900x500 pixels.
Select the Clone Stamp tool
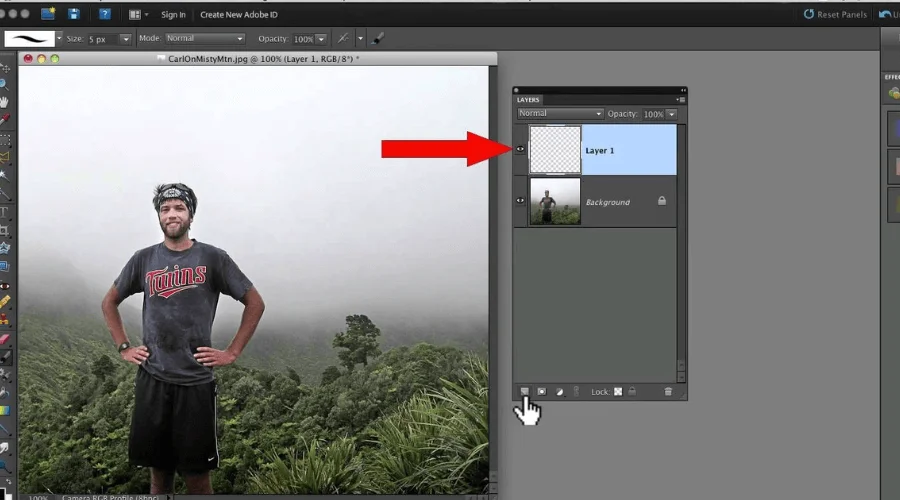(x=5, y=319)
